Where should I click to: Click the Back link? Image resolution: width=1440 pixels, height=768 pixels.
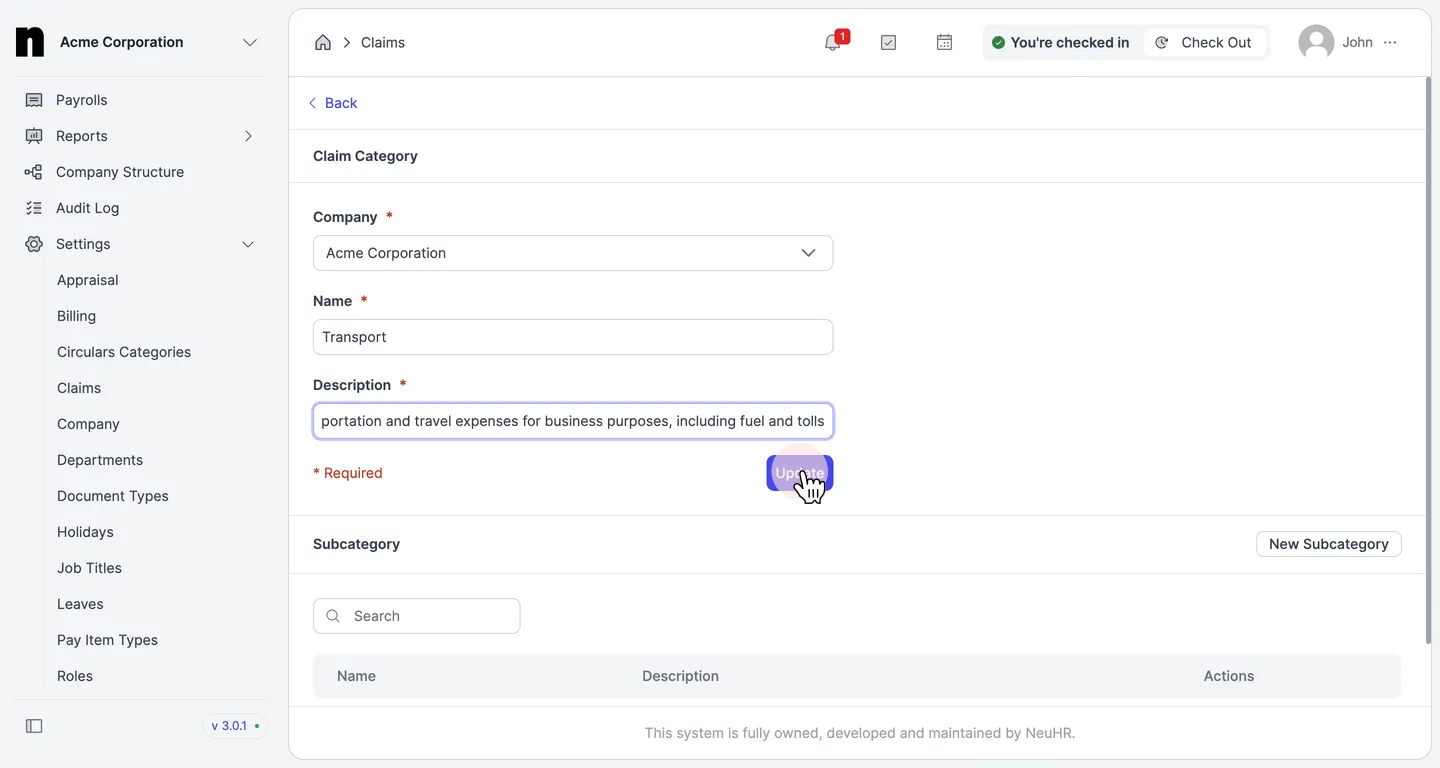pyautogui.click(x=332, y=103)
